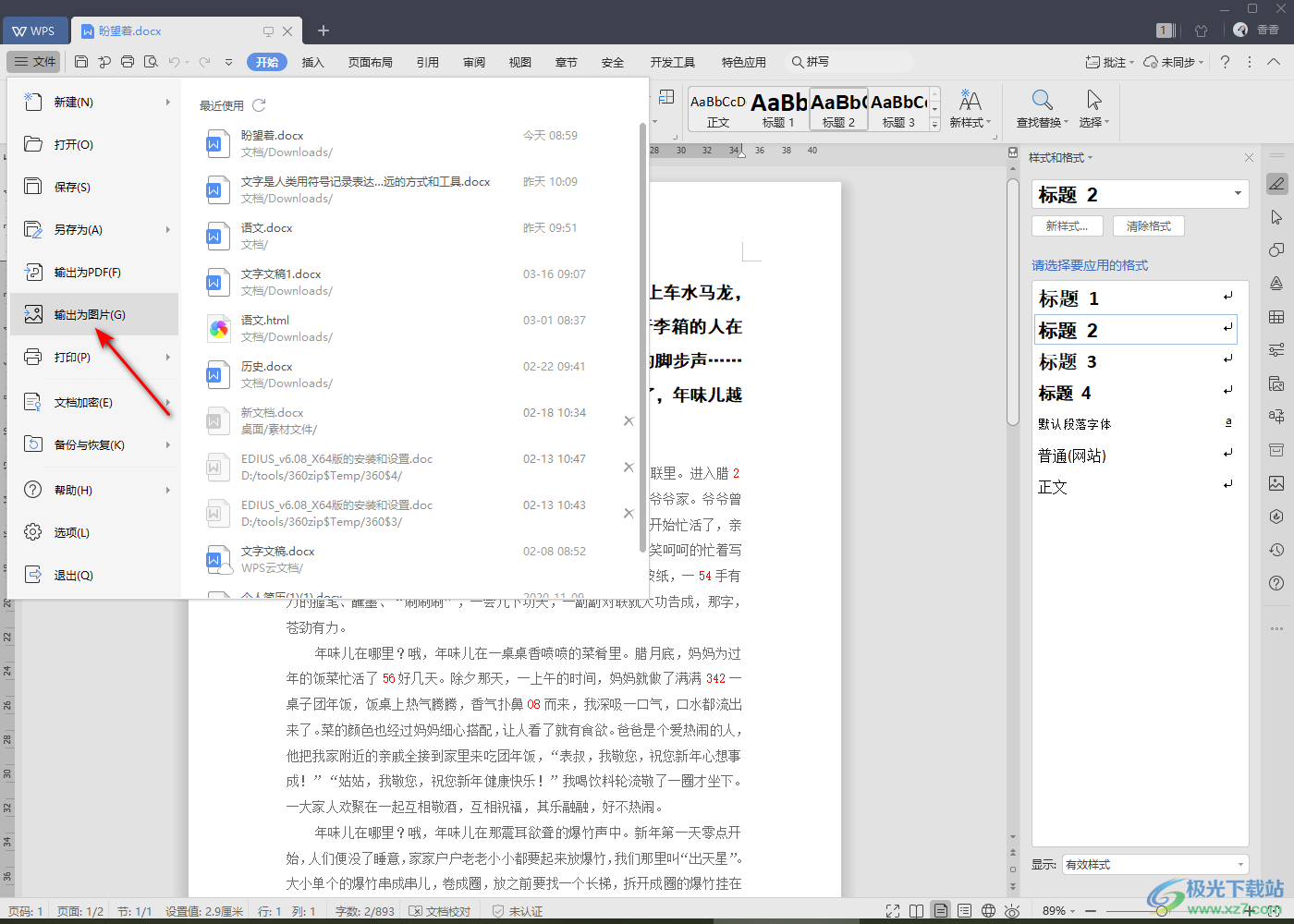Expand the 另存为(A) submenu
Screen dimensions: 1294x924
coord(167,229)
